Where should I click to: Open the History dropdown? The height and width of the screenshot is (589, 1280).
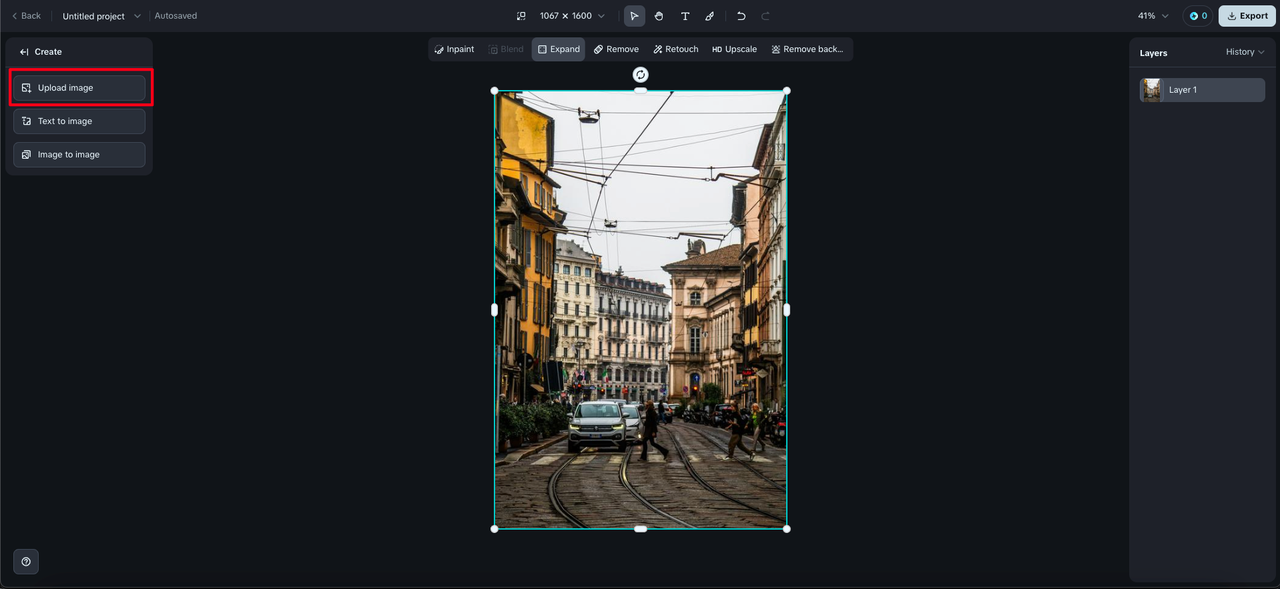(x=1245, y=52)
